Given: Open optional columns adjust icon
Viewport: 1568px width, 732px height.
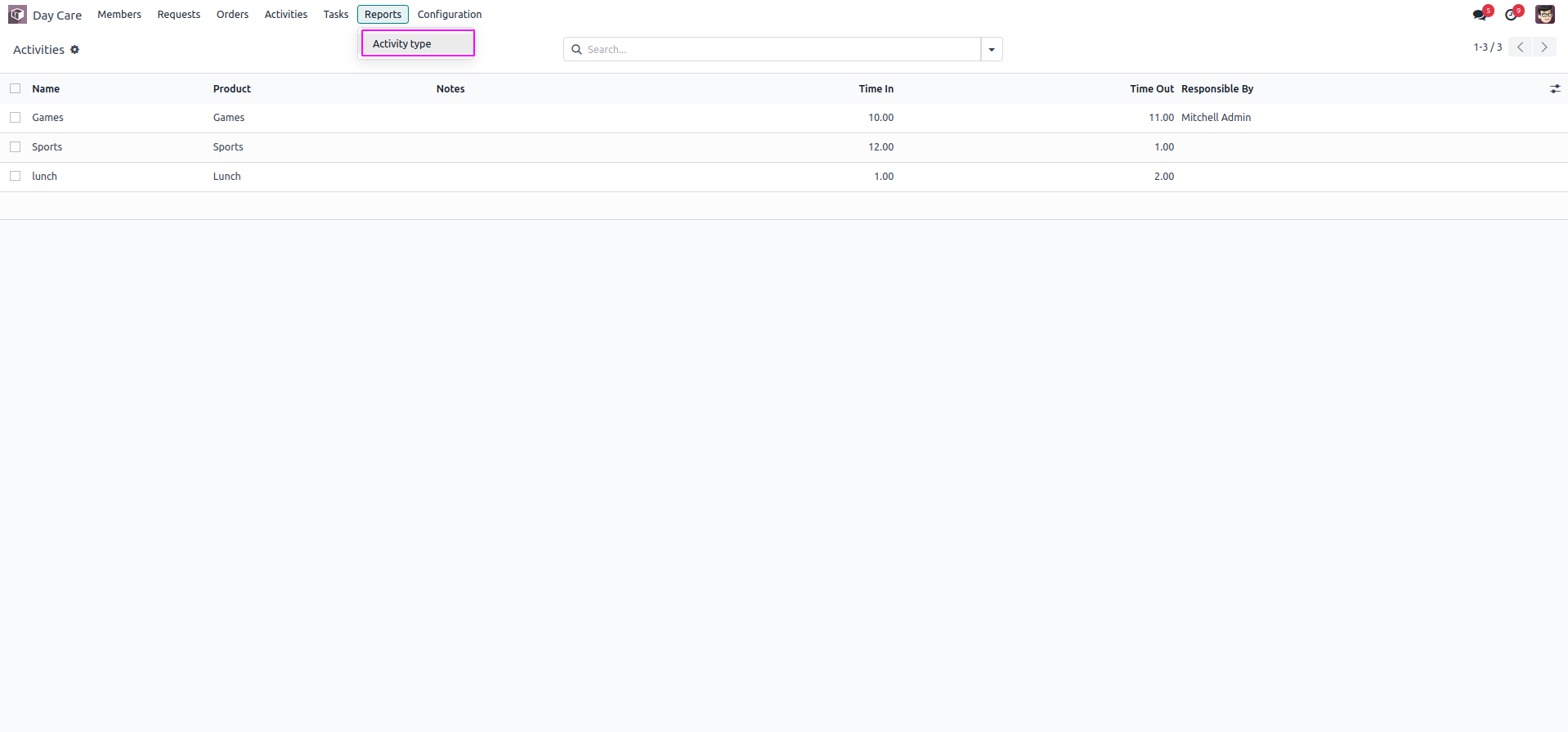Looking at the screenshot, I should [x=1555, y=89].
